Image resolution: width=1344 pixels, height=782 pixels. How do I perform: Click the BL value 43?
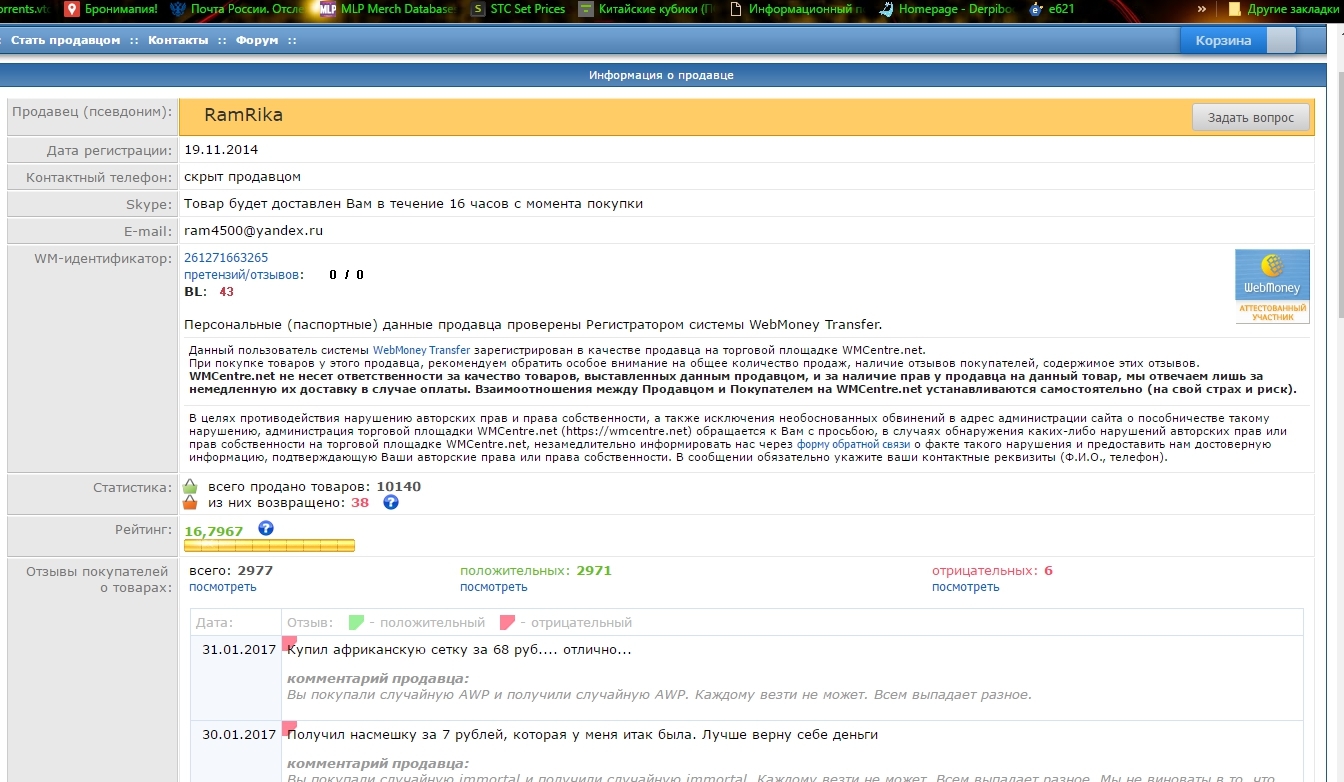click(x=226, y=292)
